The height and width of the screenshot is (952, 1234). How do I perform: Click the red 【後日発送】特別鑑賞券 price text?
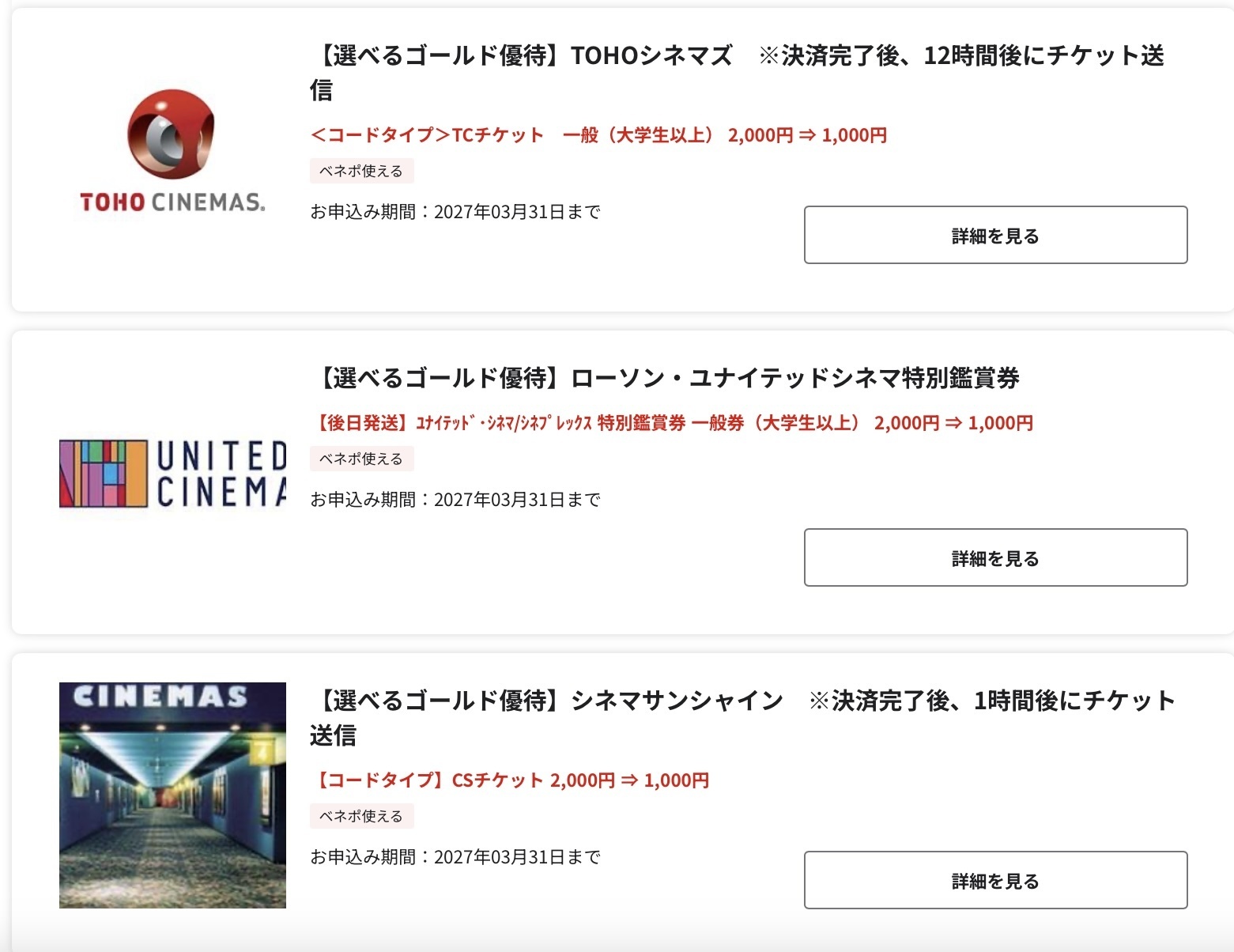(x=672, y=423)
